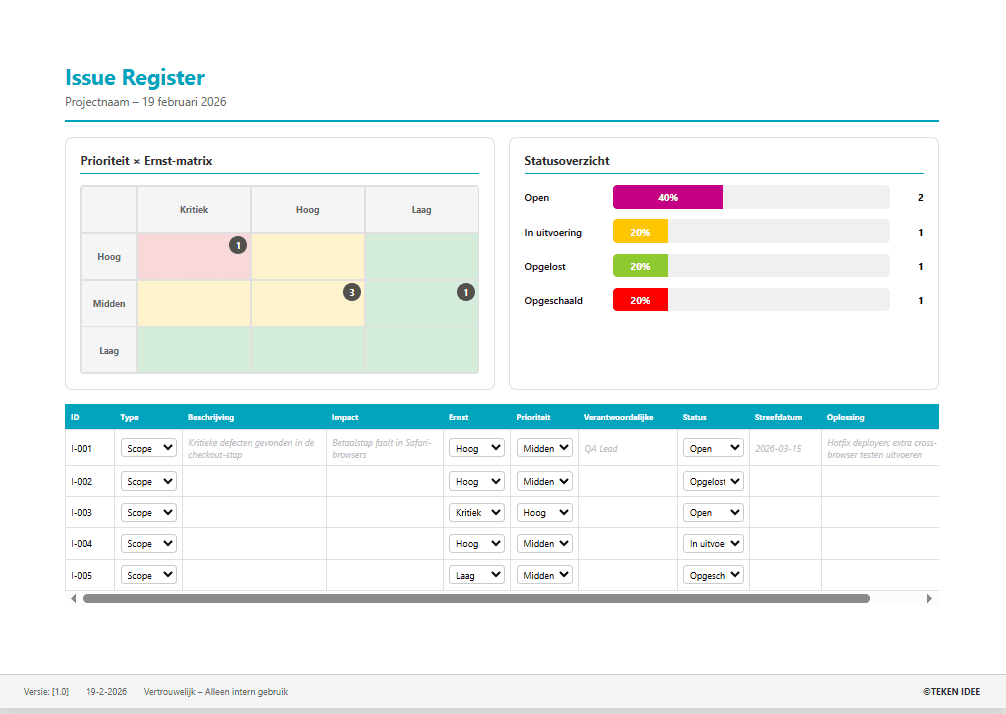The image size is (1006, 714).
Task: Open the Status dropdown showing Opgesch for I-005
Action: click(x=713, y=574)
